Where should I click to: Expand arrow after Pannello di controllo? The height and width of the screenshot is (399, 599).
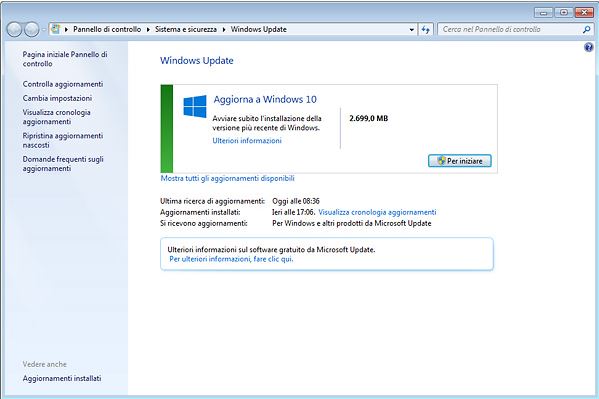click(x=148, y=29)
